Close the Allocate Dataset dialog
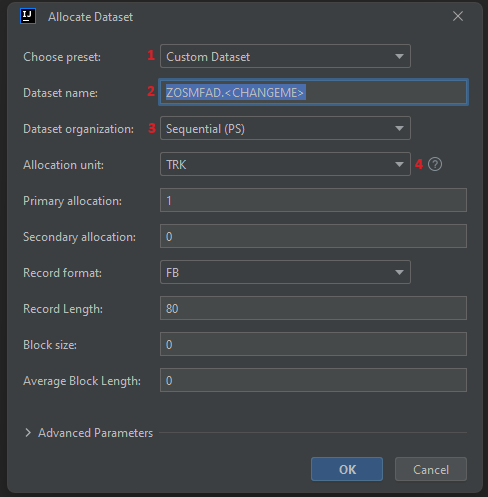This screenshot has height=497, width=488. (x=458, y=16)
